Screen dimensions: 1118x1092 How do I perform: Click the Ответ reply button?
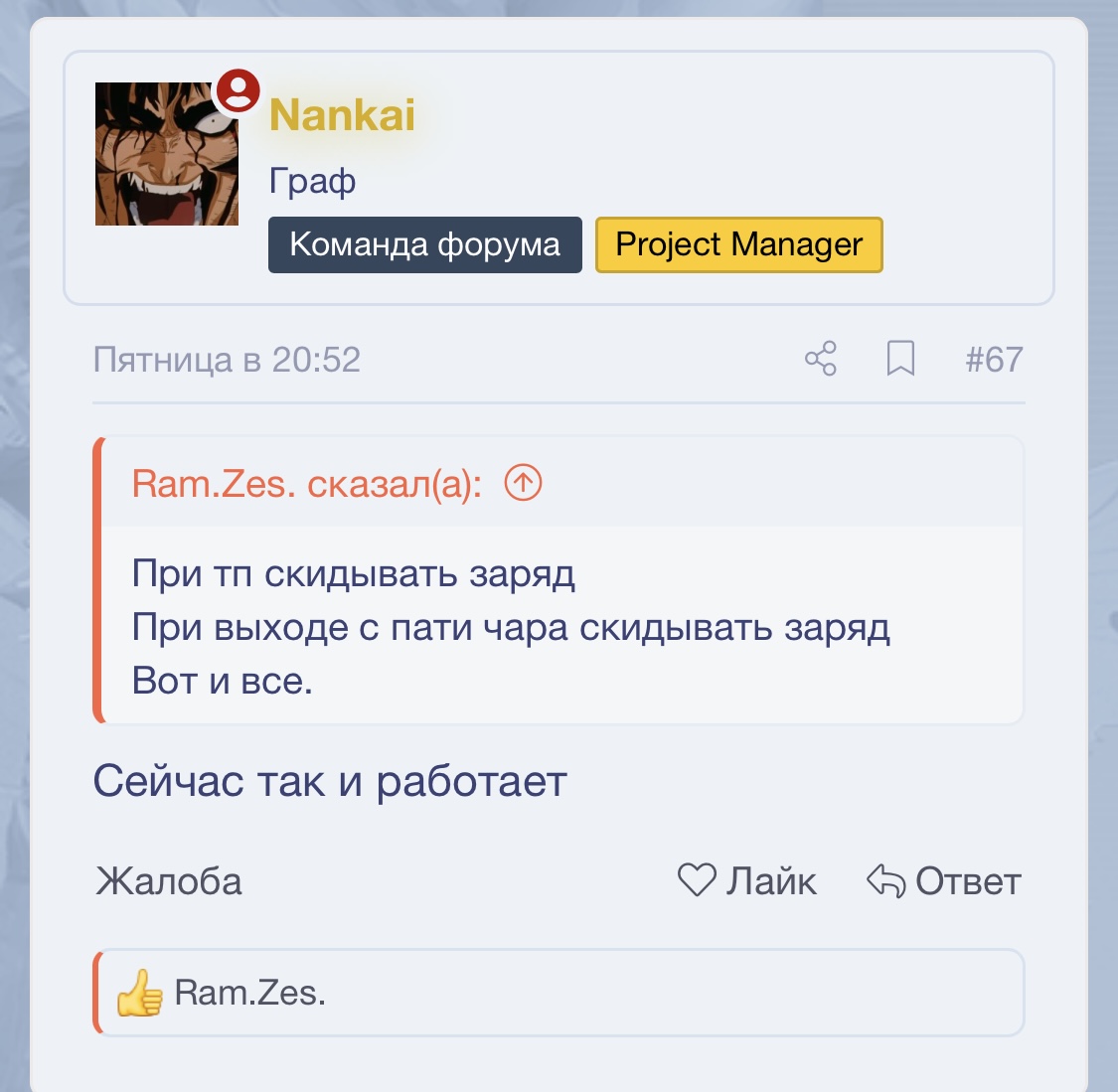968,881
